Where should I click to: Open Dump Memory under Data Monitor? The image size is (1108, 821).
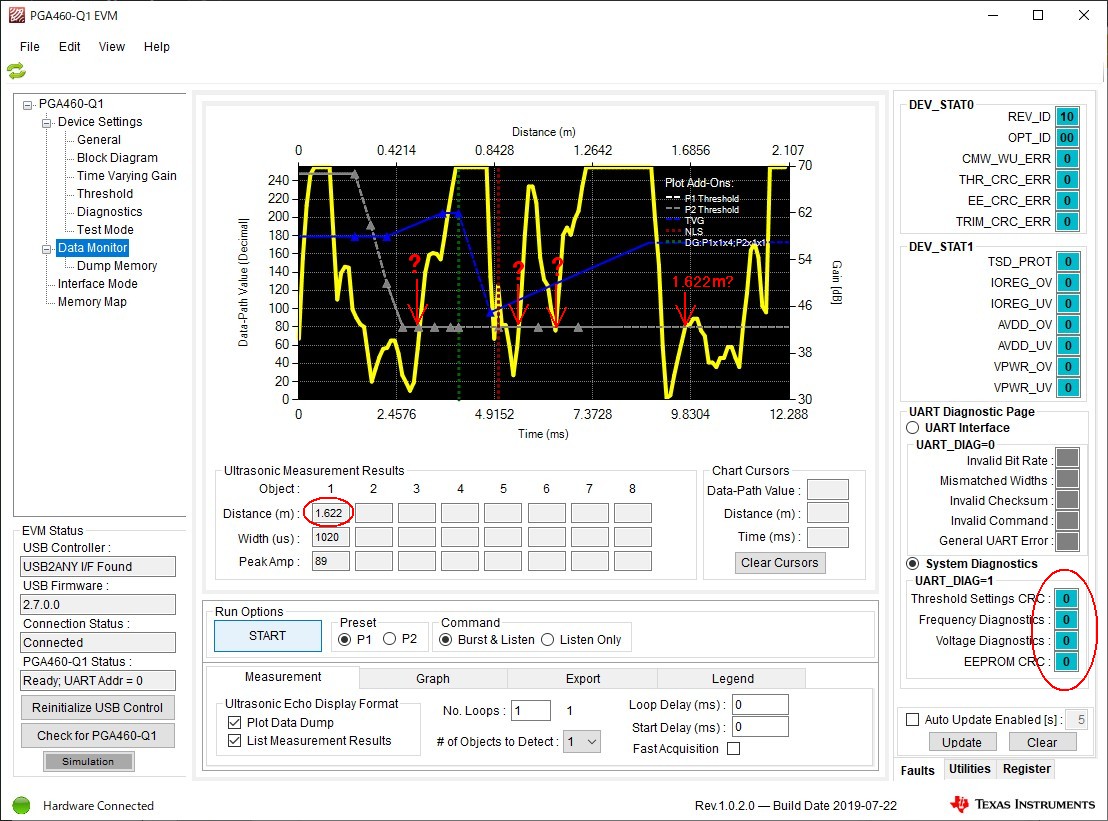(x=117, y=266)
